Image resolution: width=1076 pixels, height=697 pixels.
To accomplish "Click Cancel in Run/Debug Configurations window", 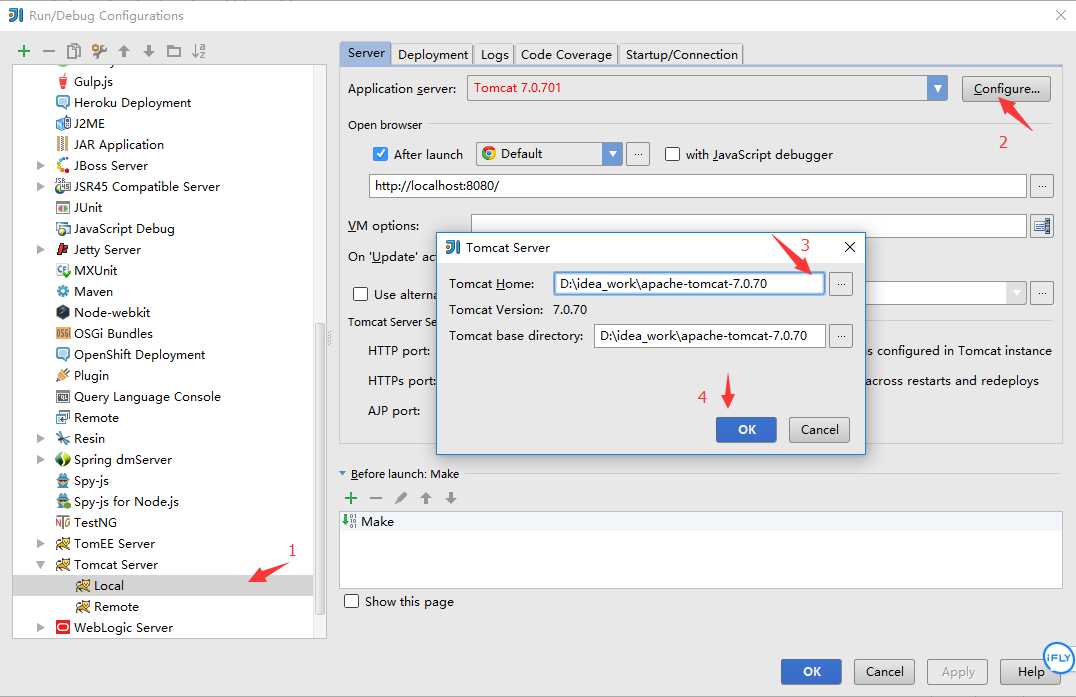I will (884, 672).
